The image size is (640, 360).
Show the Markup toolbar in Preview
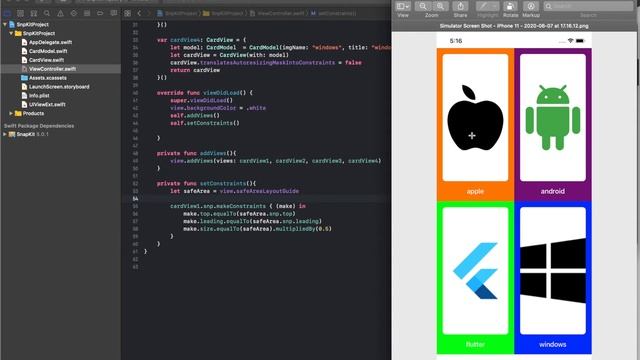click(x=531, y=6)
